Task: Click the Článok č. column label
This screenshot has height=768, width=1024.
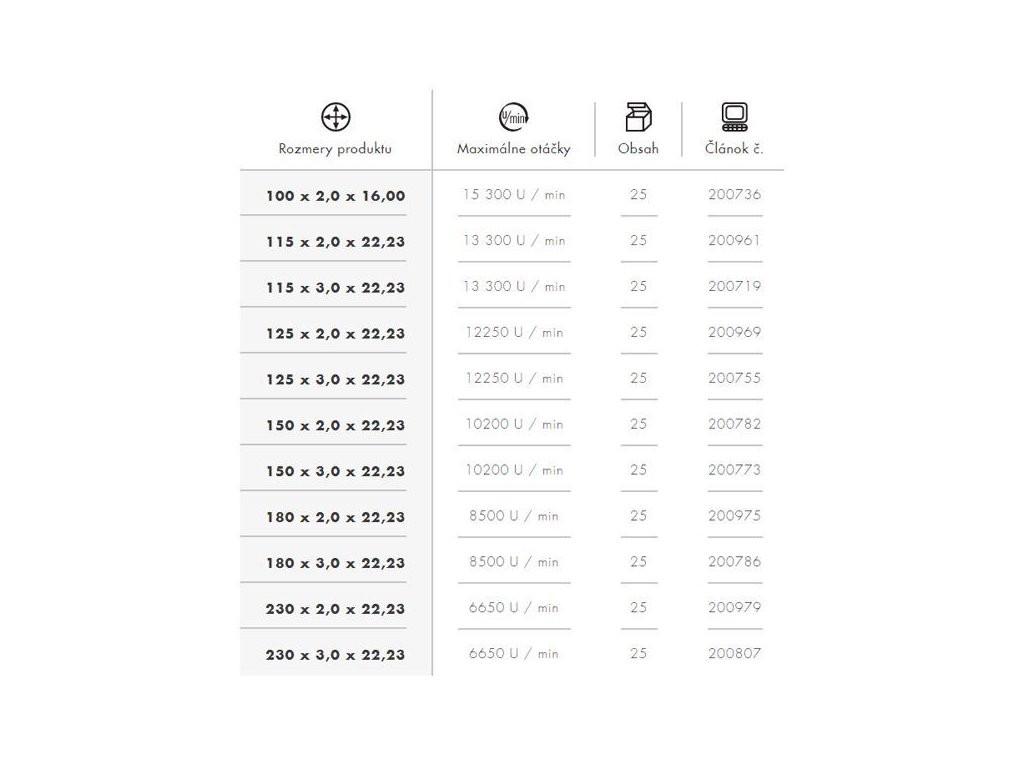Action: (734, 149)
